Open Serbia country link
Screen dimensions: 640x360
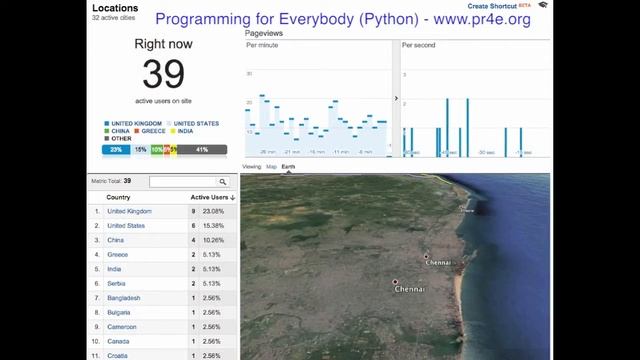[x=116, y=283]
